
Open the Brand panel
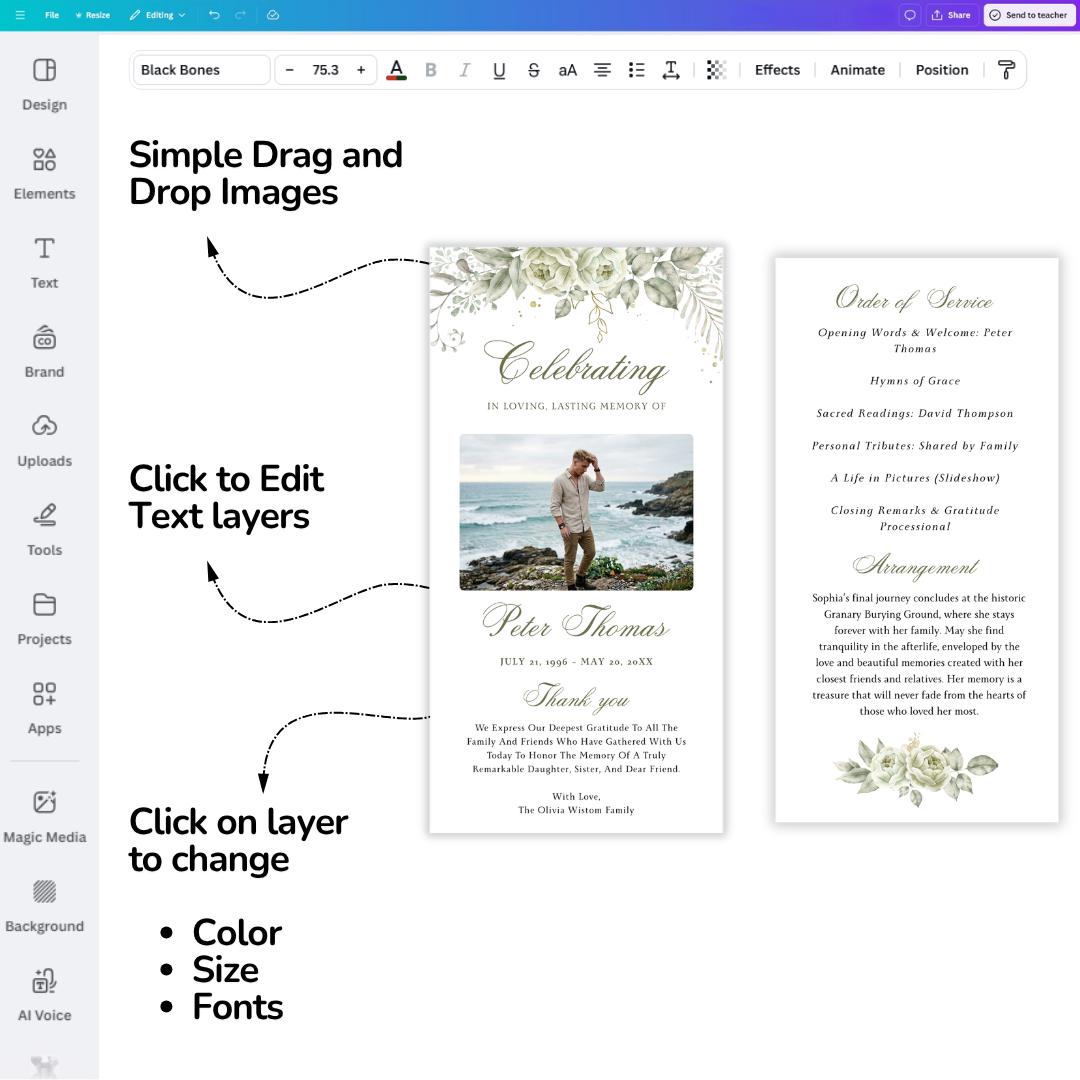[44, 352]
